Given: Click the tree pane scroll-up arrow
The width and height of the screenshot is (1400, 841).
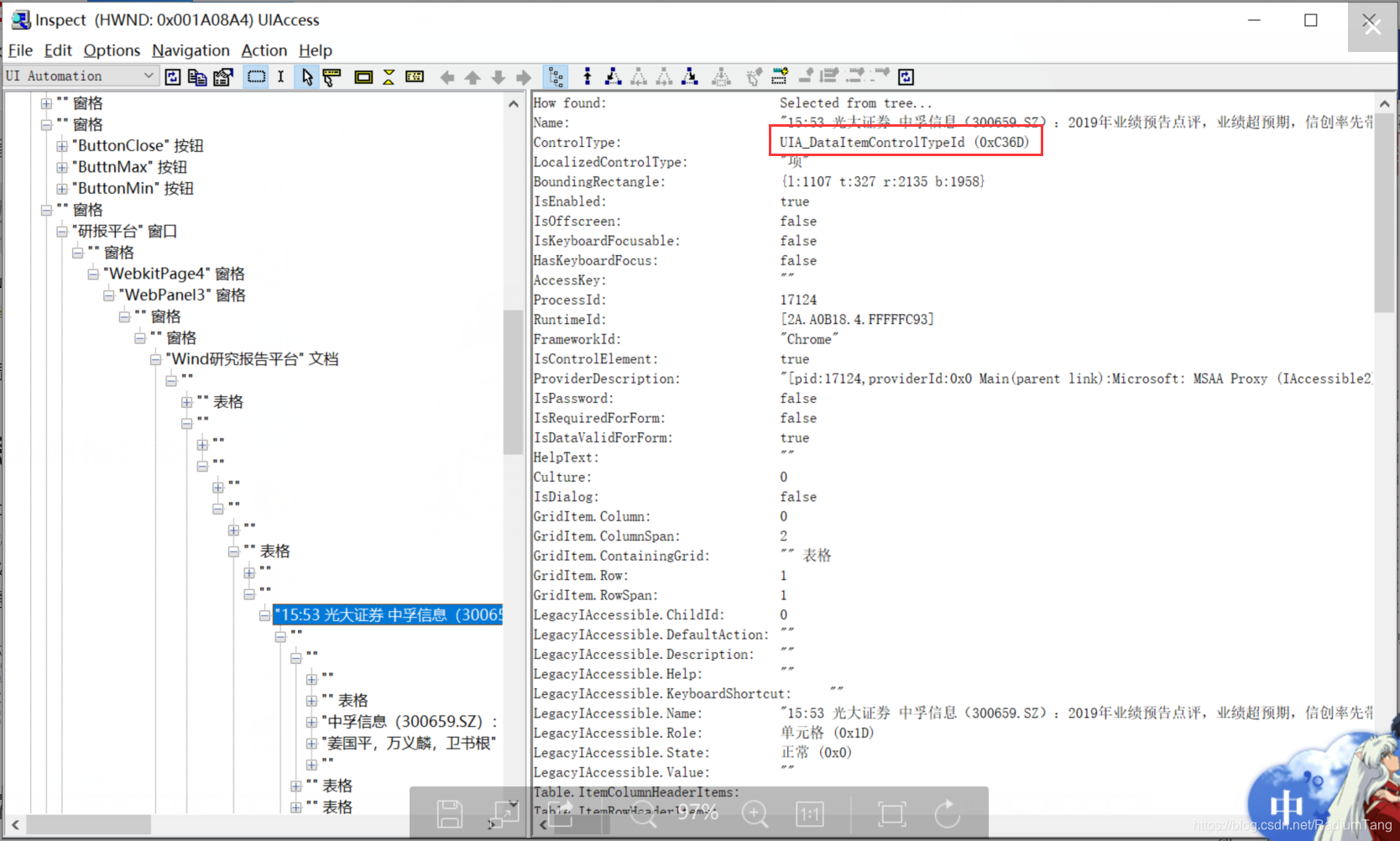Looking at the screenshot, I should click(x=513, y=104).
